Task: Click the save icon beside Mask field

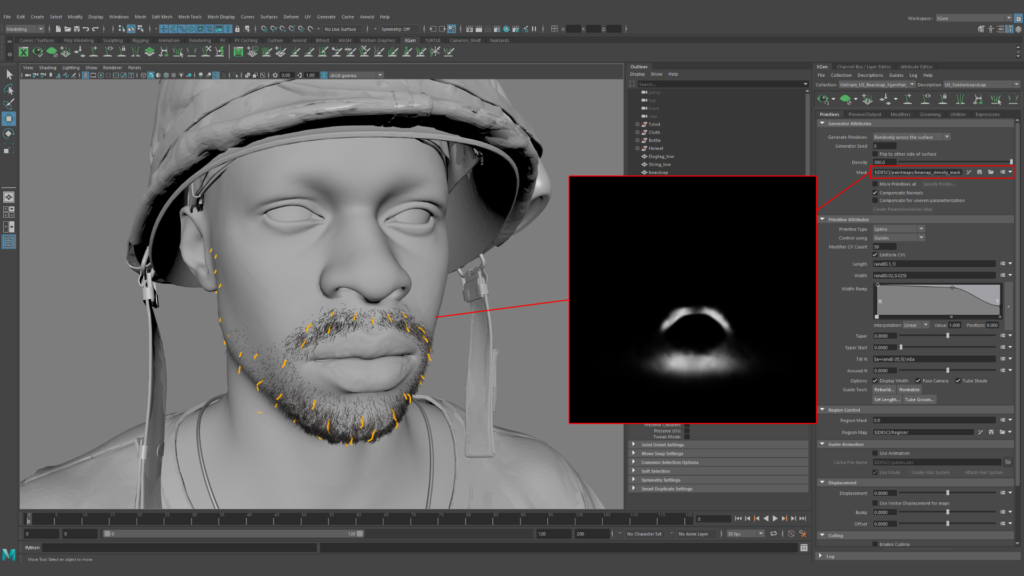Action: click(979, 172)
